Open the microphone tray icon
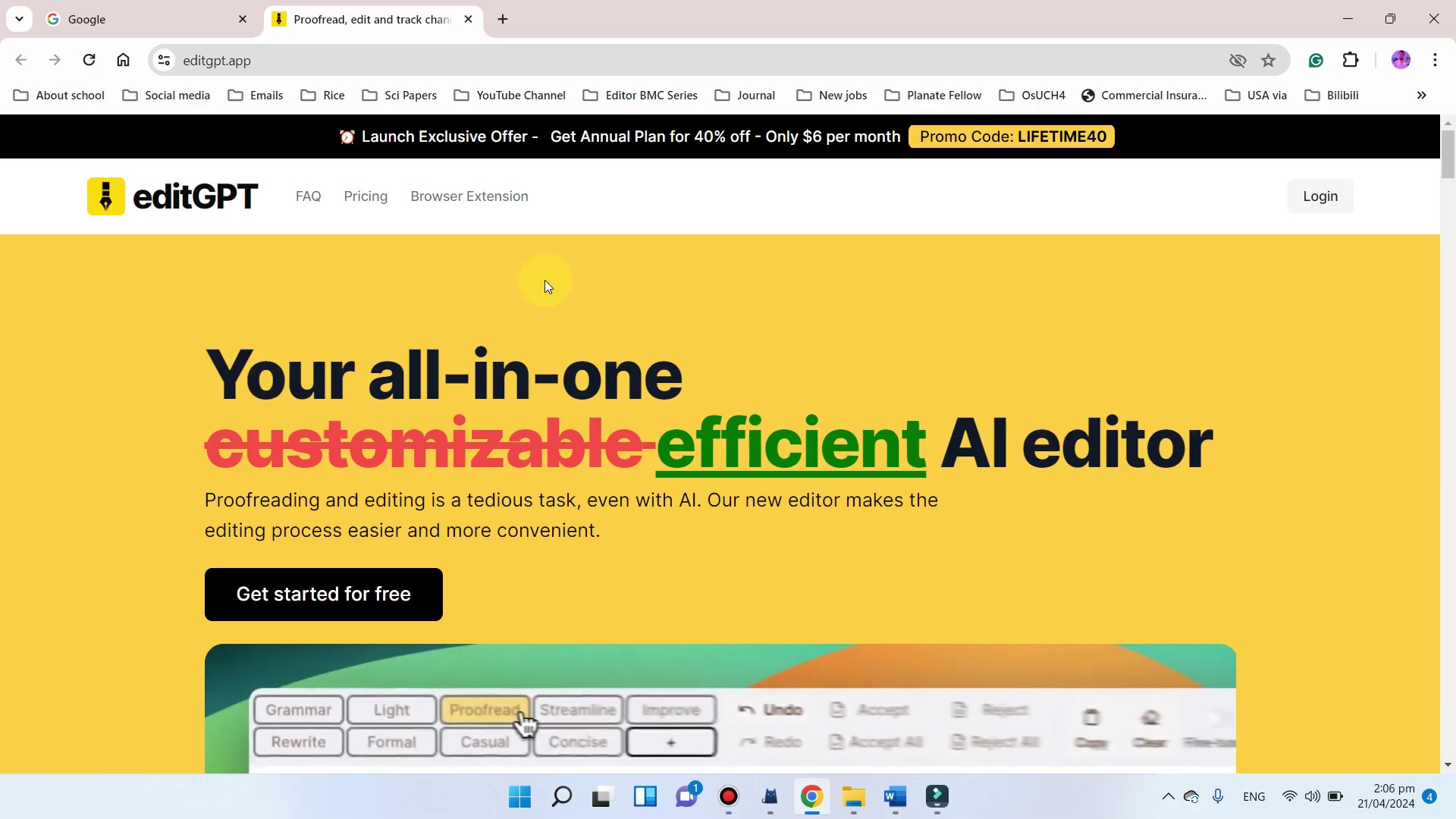 point(1218,796)
